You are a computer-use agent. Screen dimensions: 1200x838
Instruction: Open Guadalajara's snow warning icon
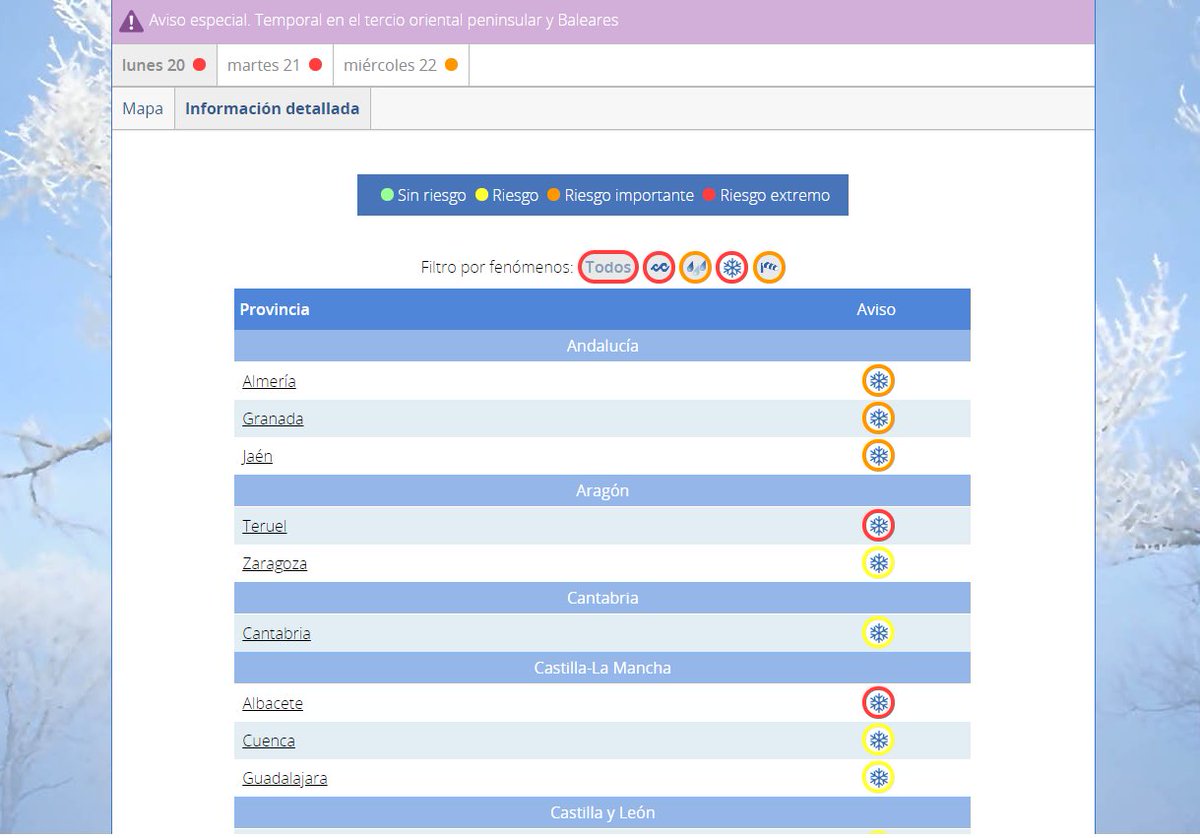pos(878,778)
